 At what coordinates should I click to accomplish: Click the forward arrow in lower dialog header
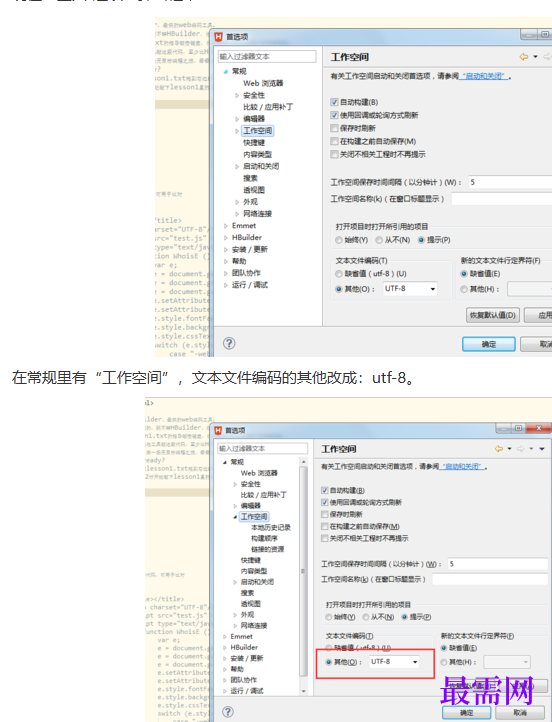pos(521,448)
